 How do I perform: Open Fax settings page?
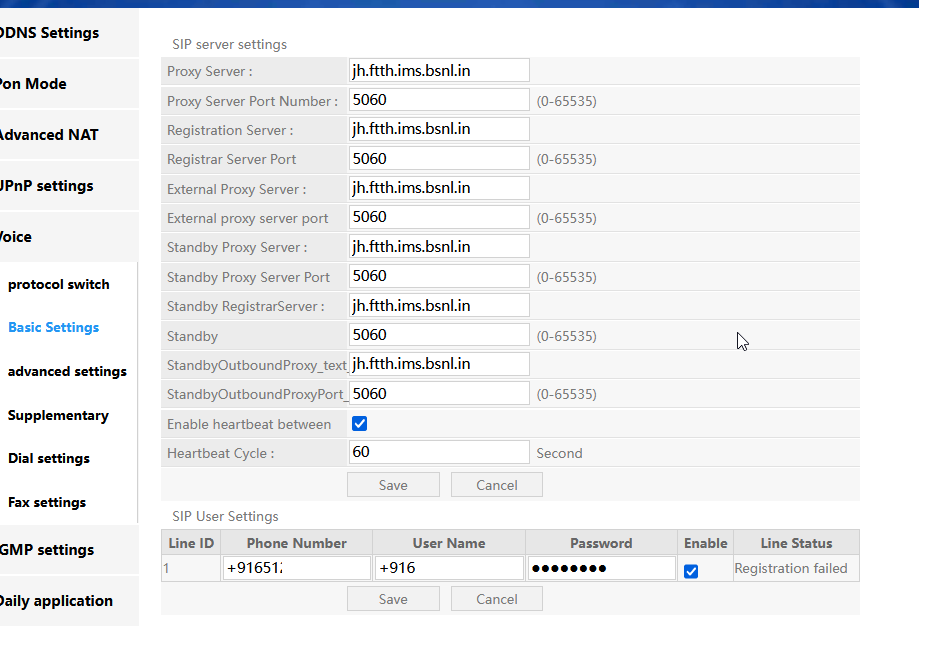pyautogui.click(x=47, y=503)
